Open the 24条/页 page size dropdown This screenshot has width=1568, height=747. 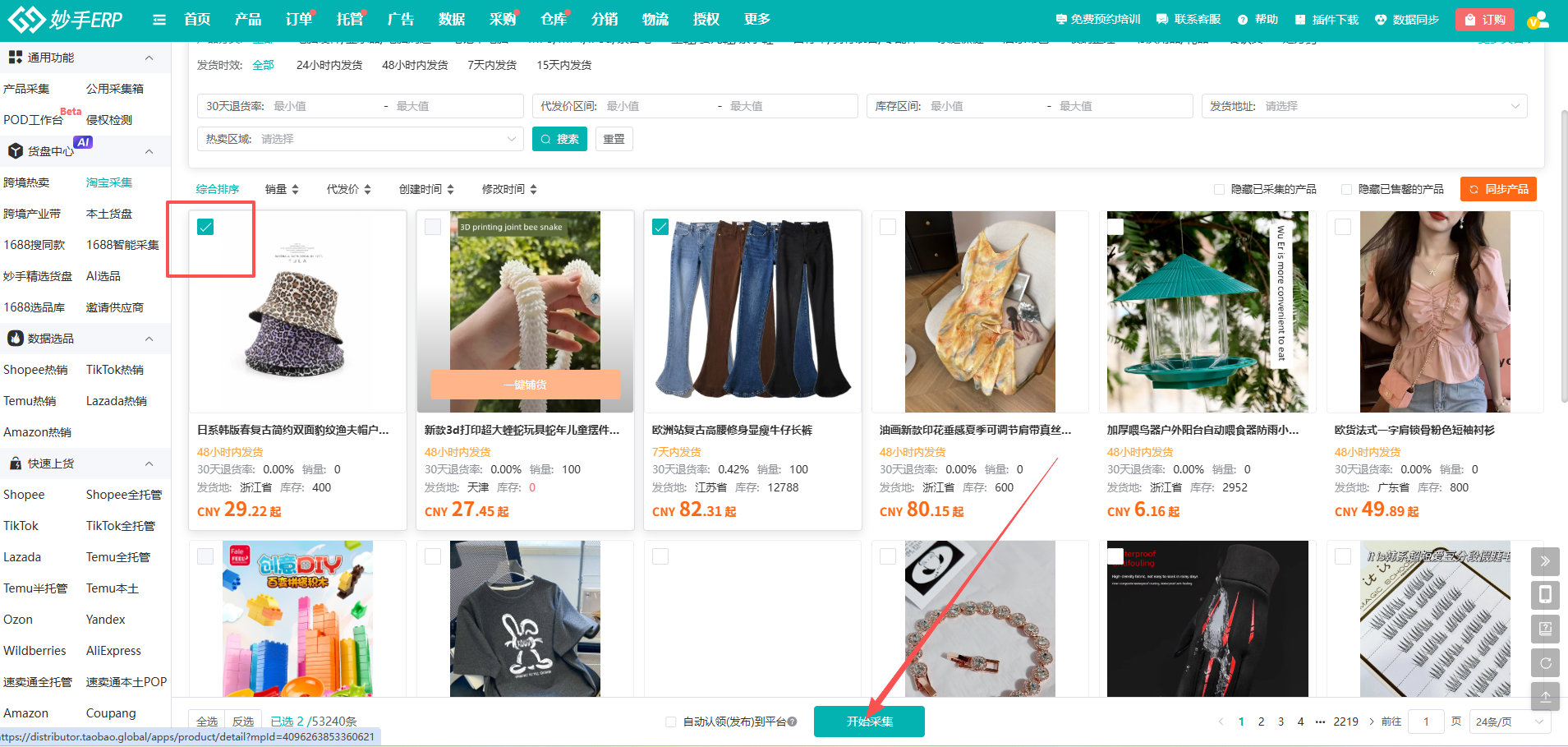1510,722
